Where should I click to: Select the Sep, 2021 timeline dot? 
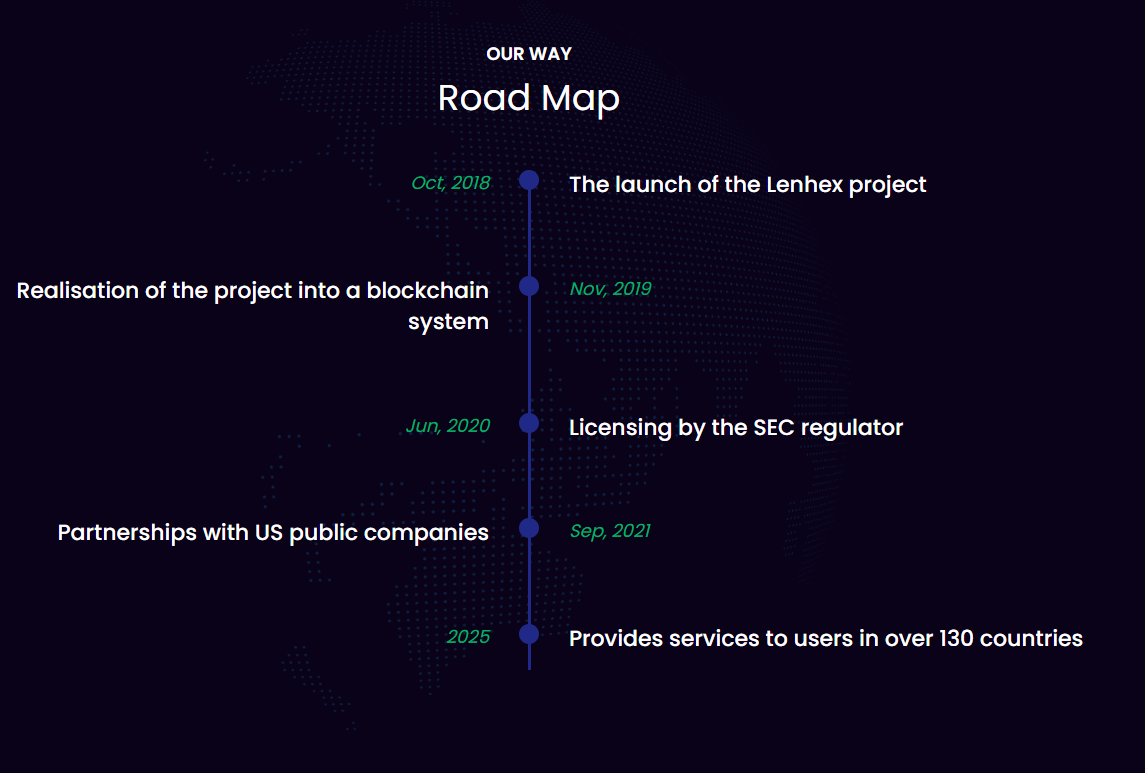click(x=529, y=528)
